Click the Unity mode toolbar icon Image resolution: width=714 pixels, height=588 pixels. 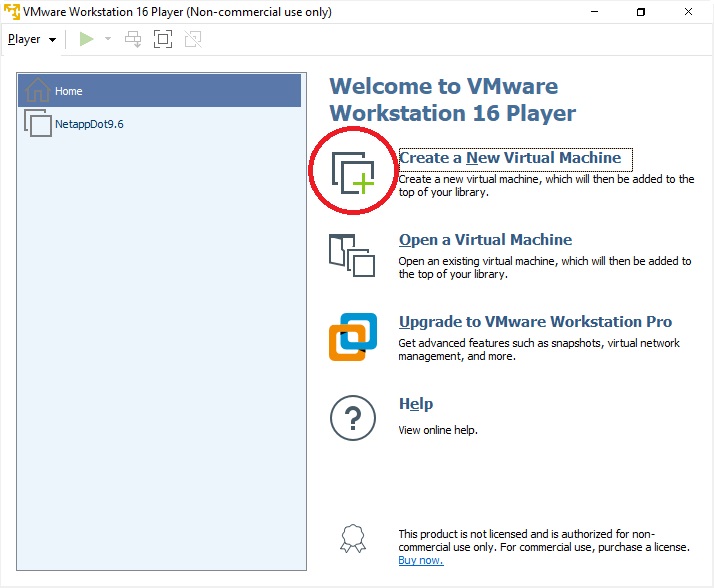193,39
